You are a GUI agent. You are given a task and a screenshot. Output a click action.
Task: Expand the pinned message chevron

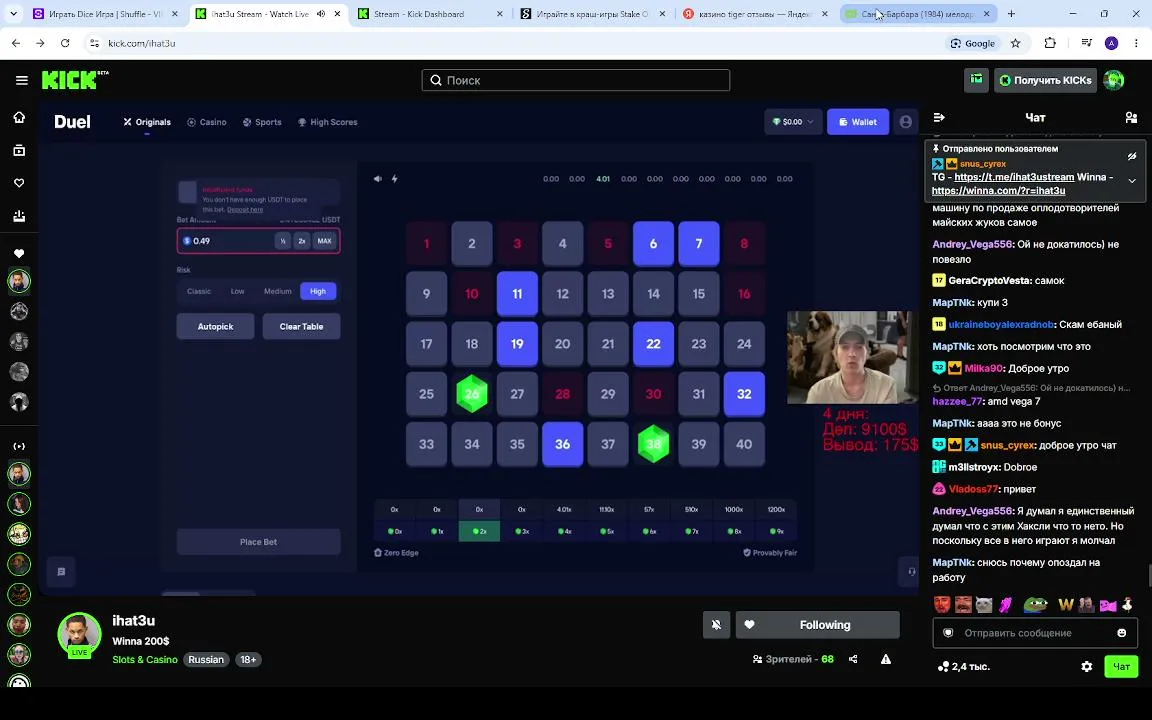click(x=1132, y=181)
